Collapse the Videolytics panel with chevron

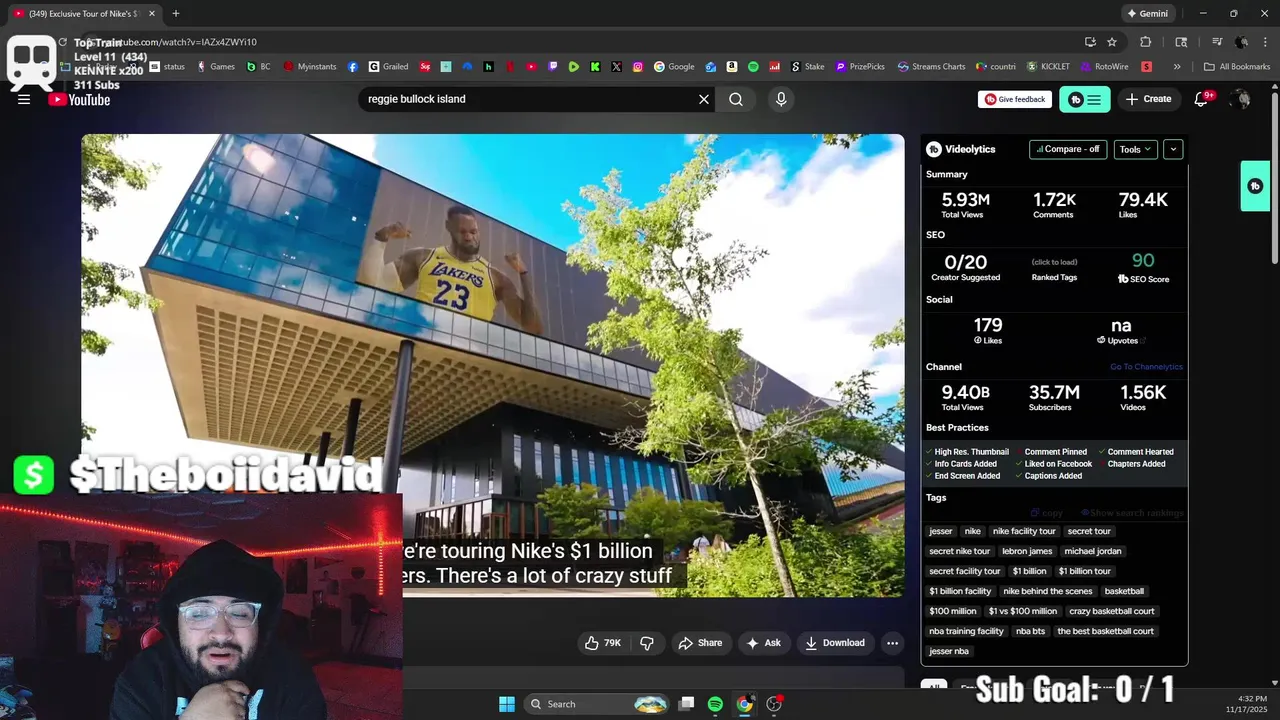click(x=1173, y=149)
